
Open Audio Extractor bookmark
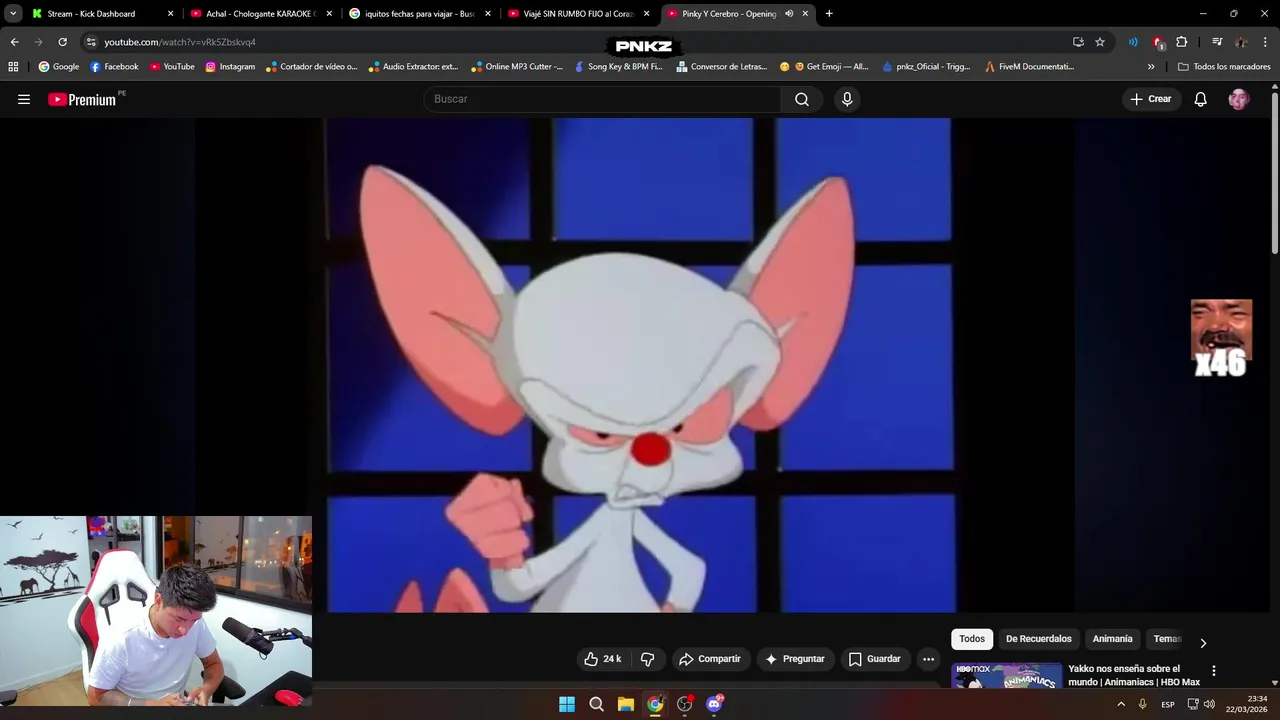pyautogui.click(x=413, y=67)
